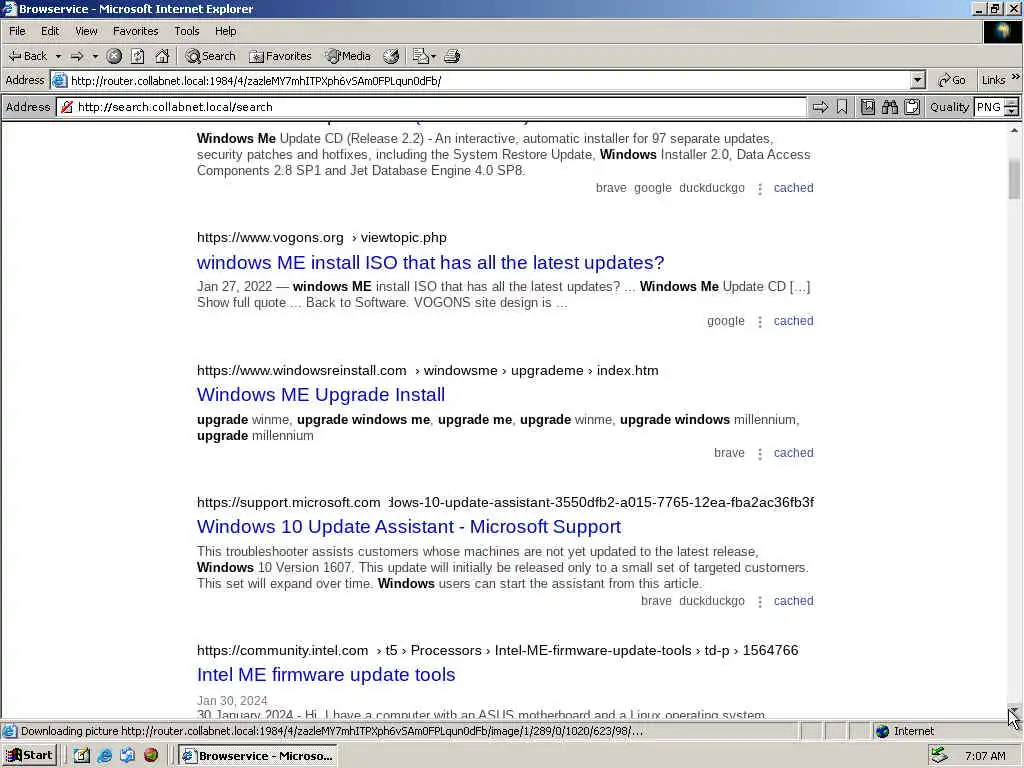Click the Browservice save page icon

(x=868, y=107)
